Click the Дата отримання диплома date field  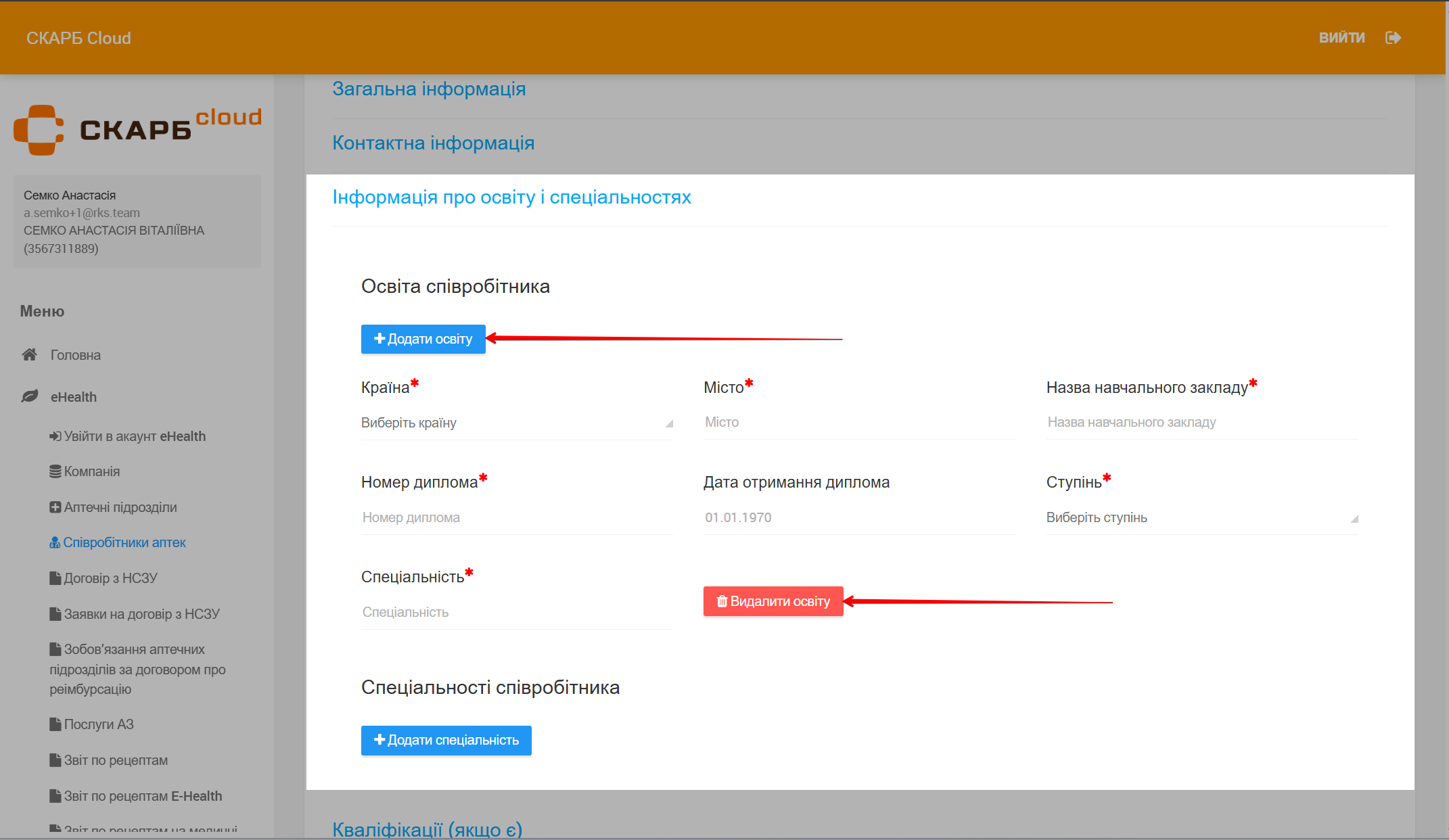[858, 517]
